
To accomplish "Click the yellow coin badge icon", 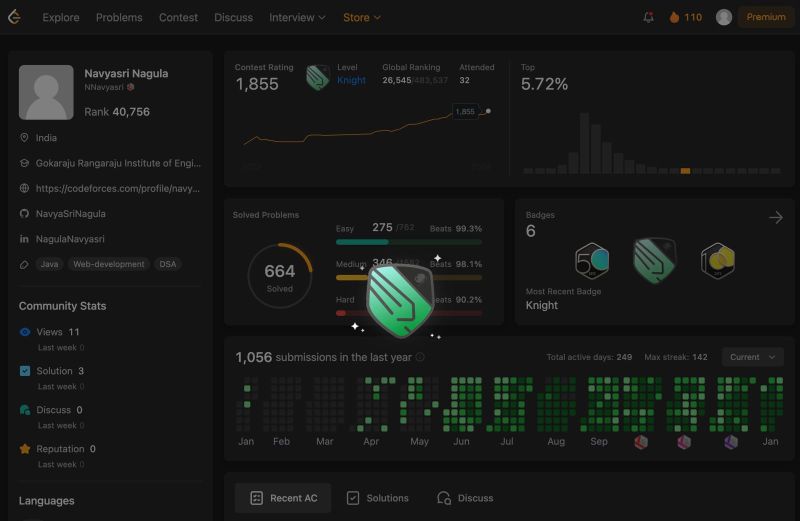I will [x=717, y=261].
